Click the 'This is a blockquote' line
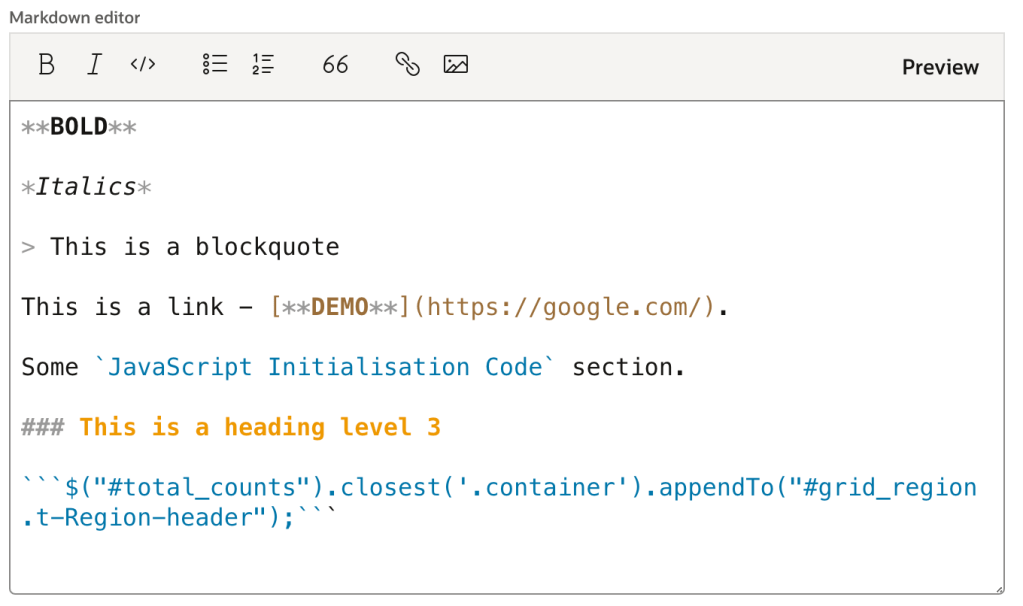Screen dimensions: 1023x606 [x=194, y=247]
